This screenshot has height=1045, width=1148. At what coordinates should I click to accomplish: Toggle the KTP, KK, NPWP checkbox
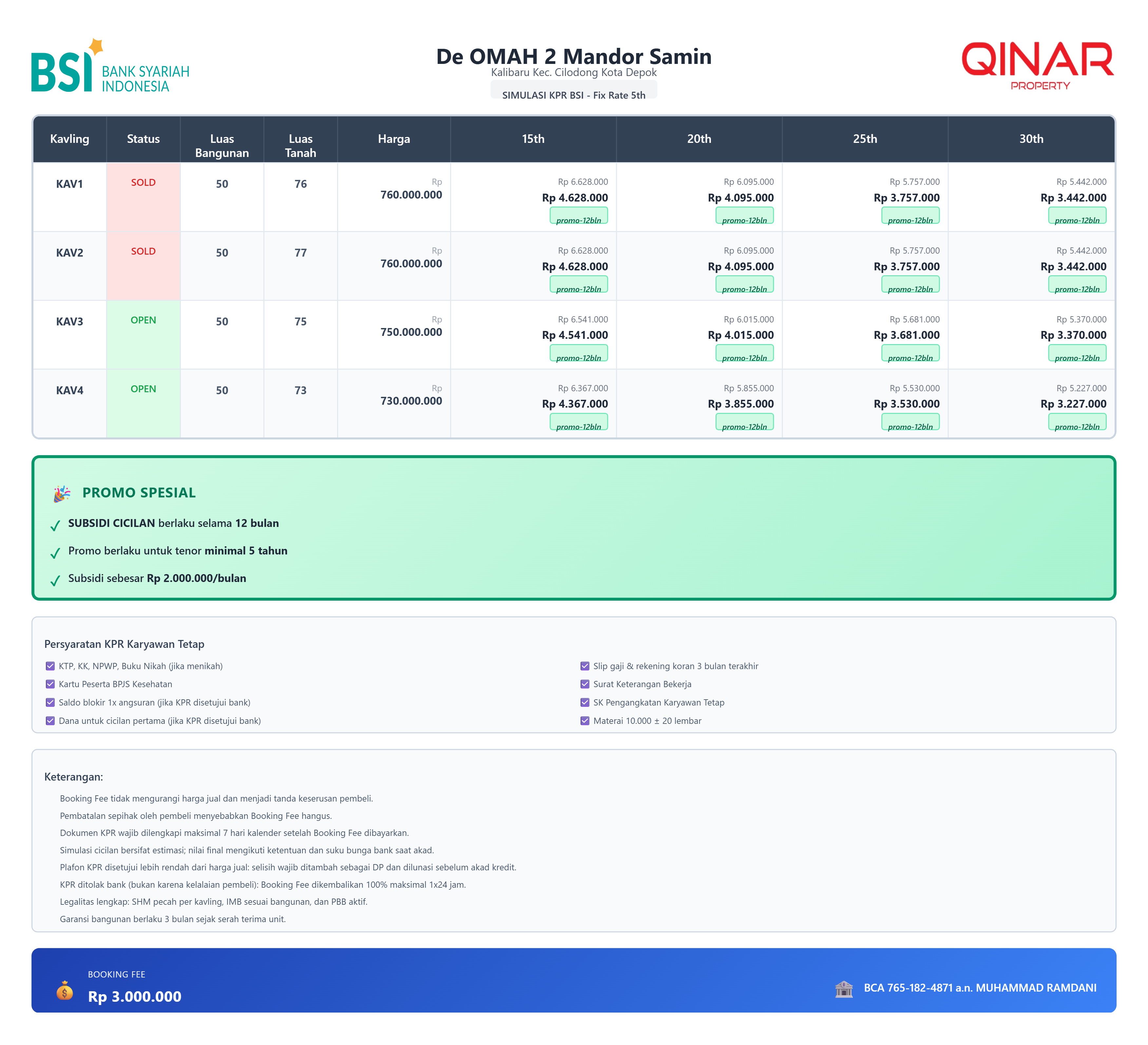click(x=50, y=666)
